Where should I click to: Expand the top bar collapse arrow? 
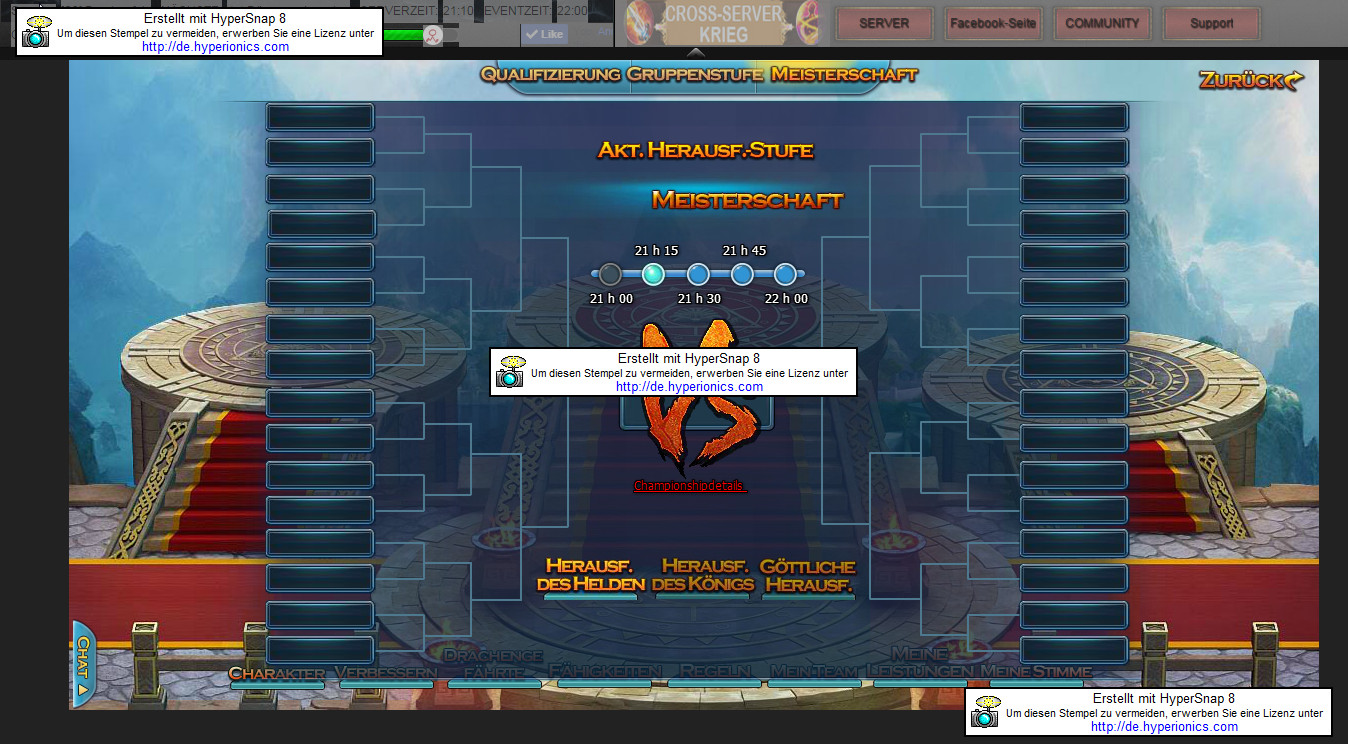point(695,53)
